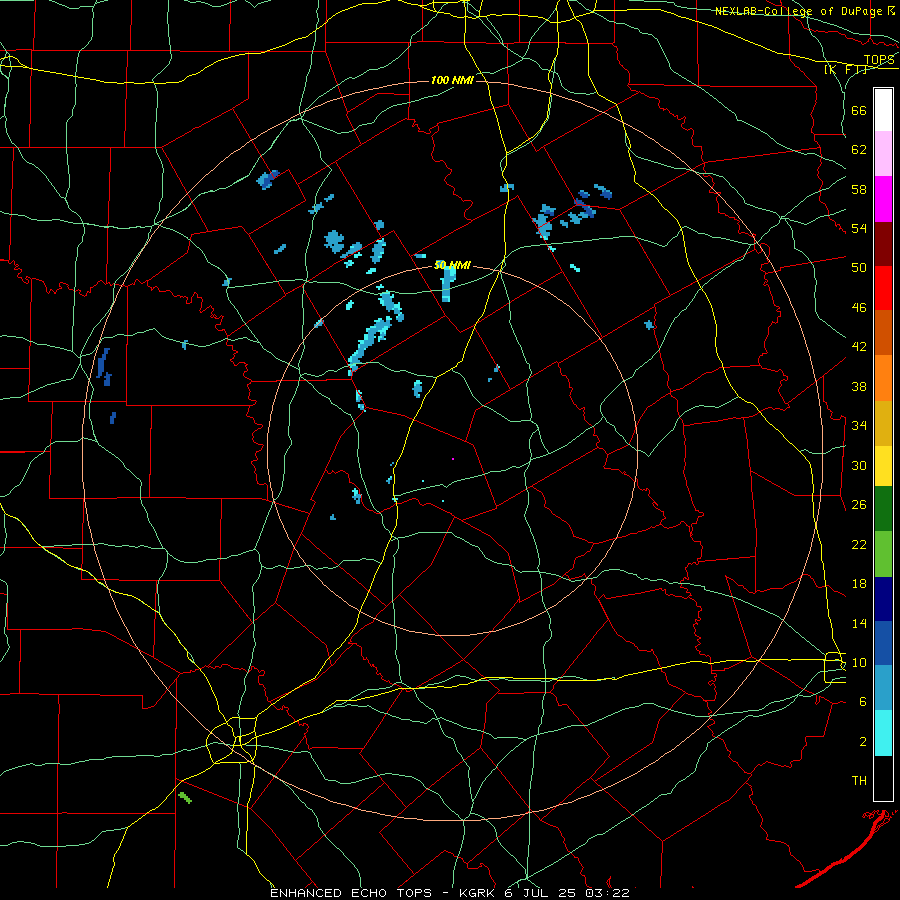Viewport: 900px width, 900px height.
Task: Click the "46" legend value
Action: click(859, 308)
